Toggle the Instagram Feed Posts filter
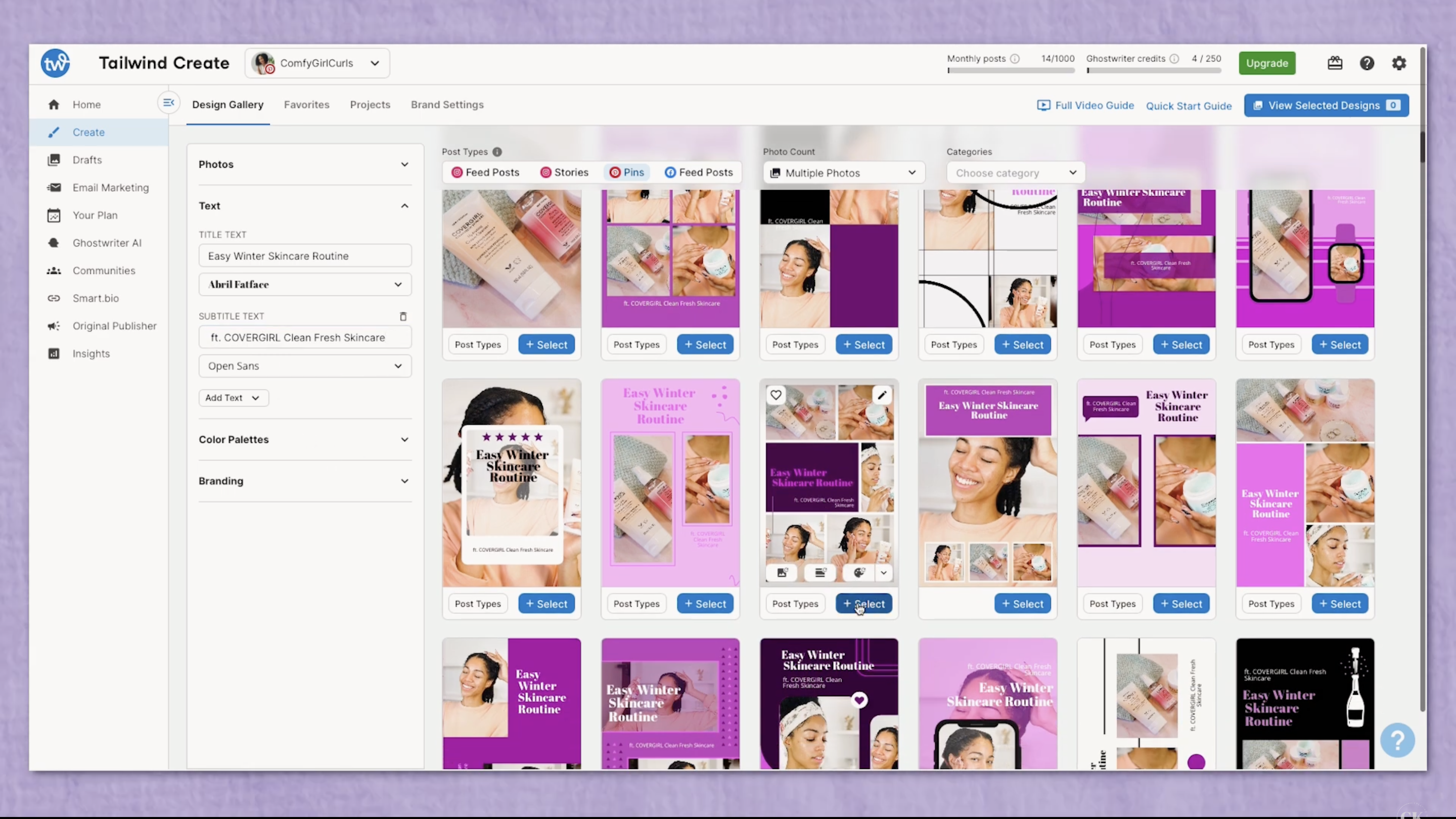 click(x=485, y=172)
